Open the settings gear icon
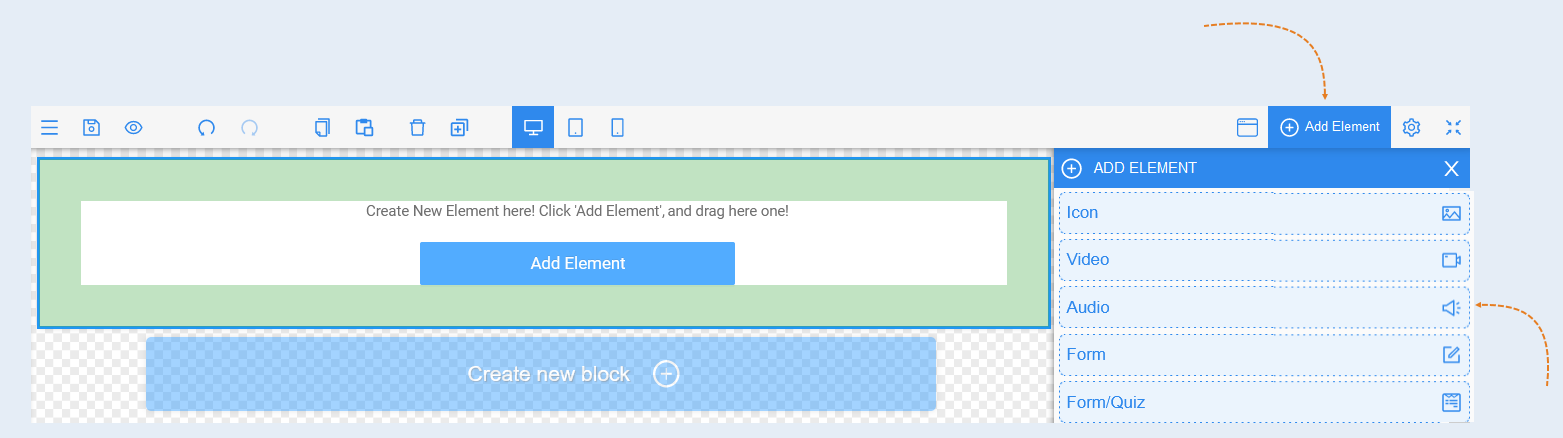This screenshot has height=438, width=1563. pos(1411,127)
